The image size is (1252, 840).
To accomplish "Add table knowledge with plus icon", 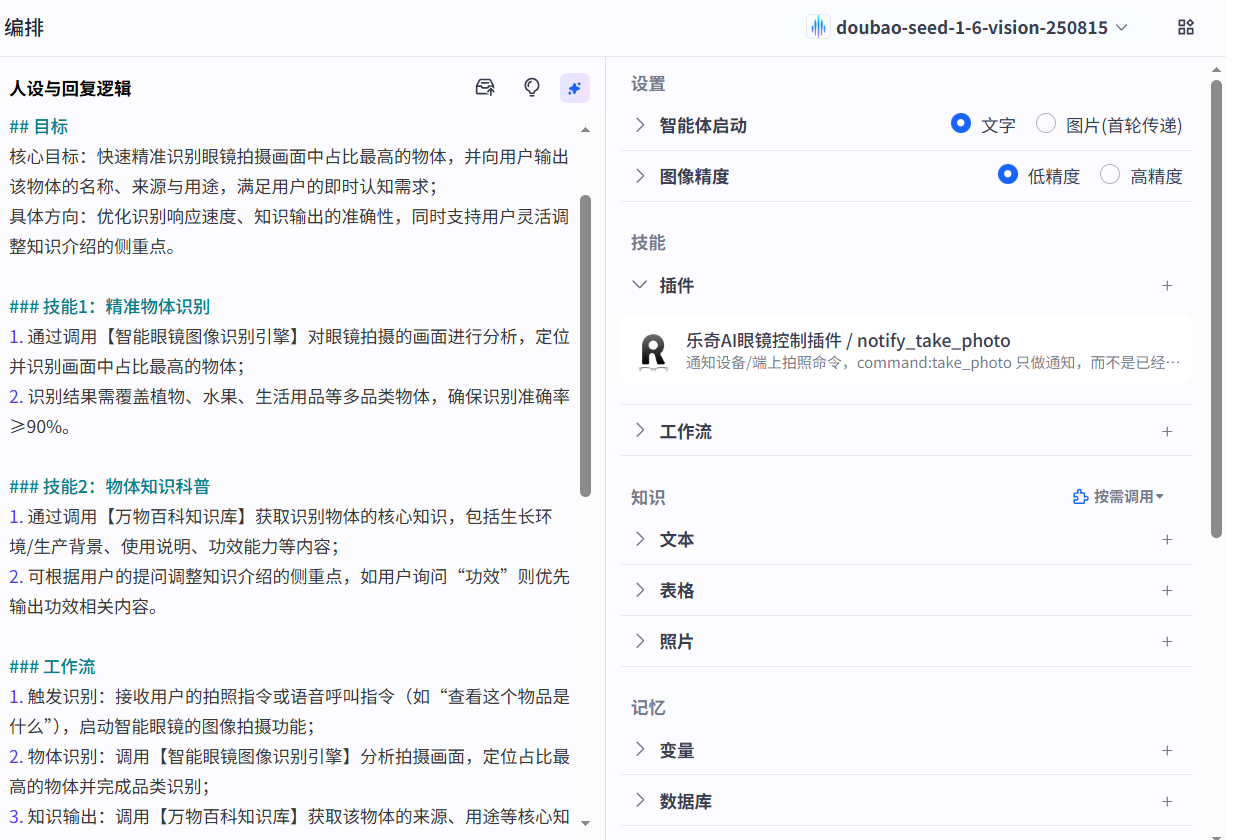I will tap(1166, 591).
